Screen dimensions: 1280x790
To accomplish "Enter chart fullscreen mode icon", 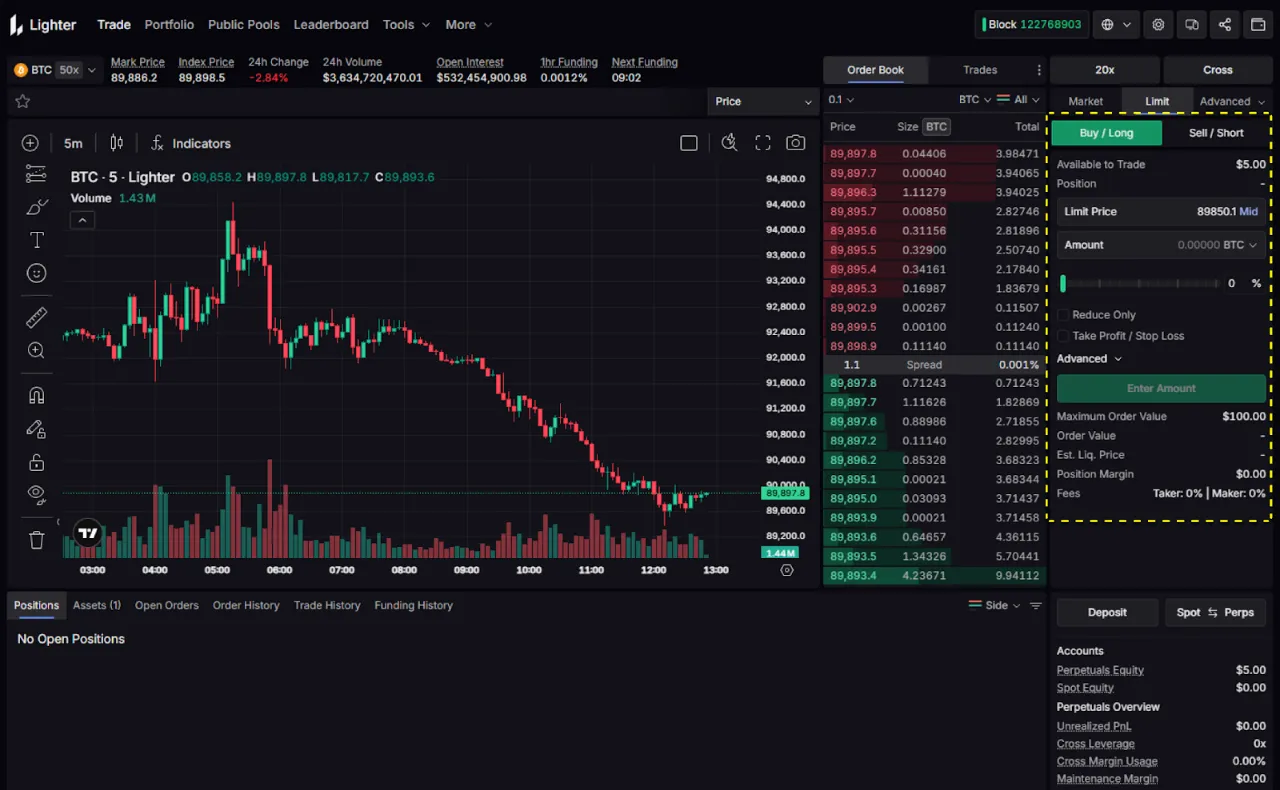I will [763, 143].
